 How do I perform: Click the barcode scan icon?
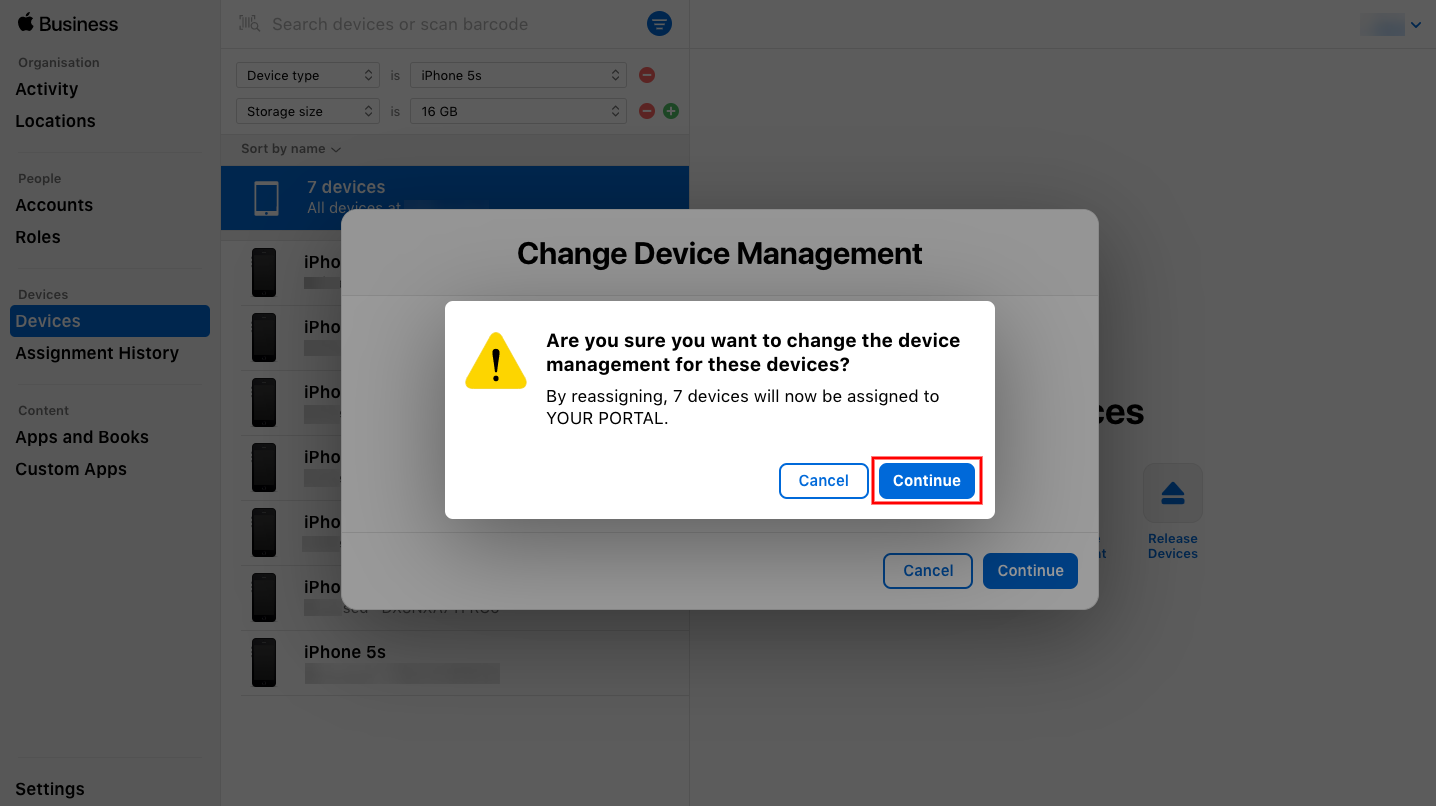(x=249, y=24)
